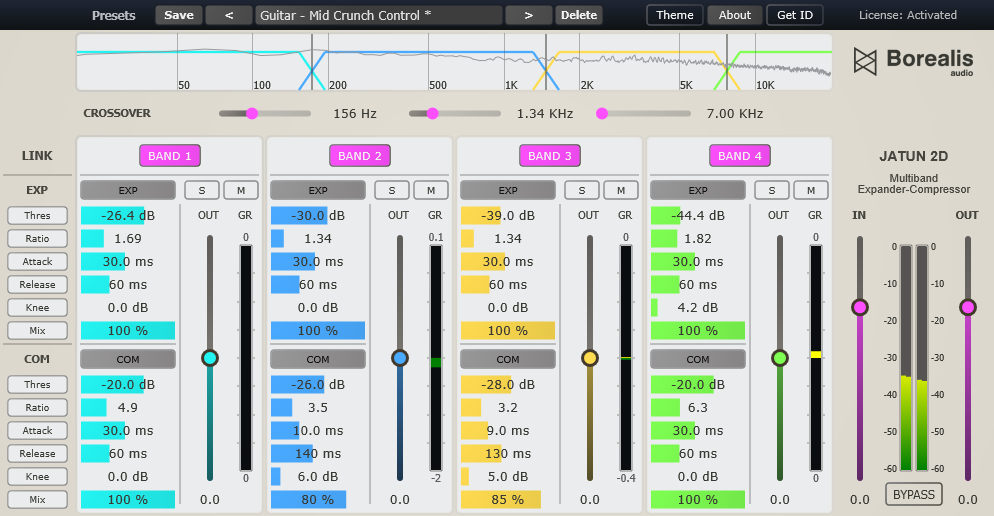The height and width of the screenshot is (516, 994).
Task: Click Band 4 green output fader knob
Action: click(780, 358)
